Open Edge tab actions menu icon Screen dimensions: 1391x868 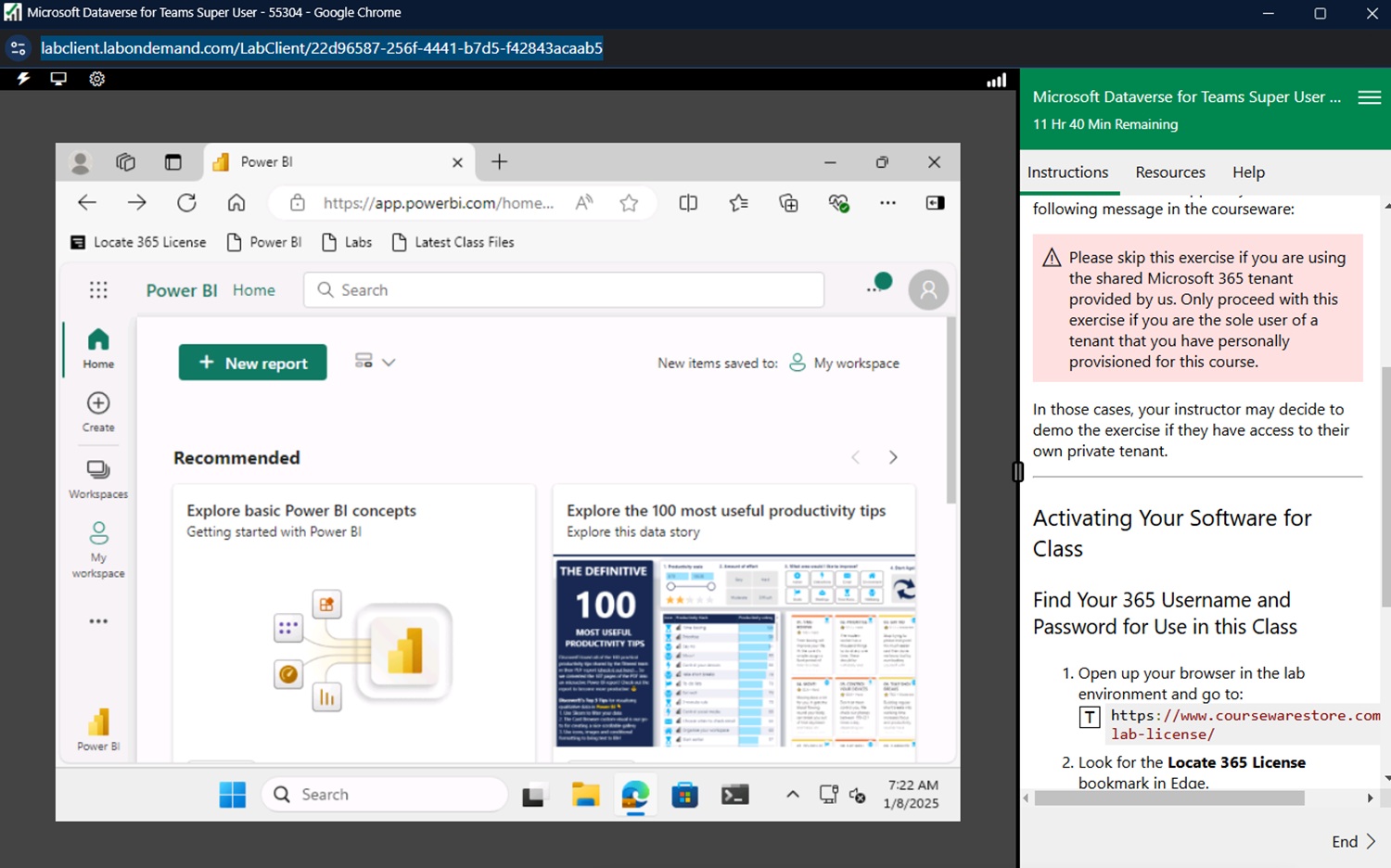(172, 162)
